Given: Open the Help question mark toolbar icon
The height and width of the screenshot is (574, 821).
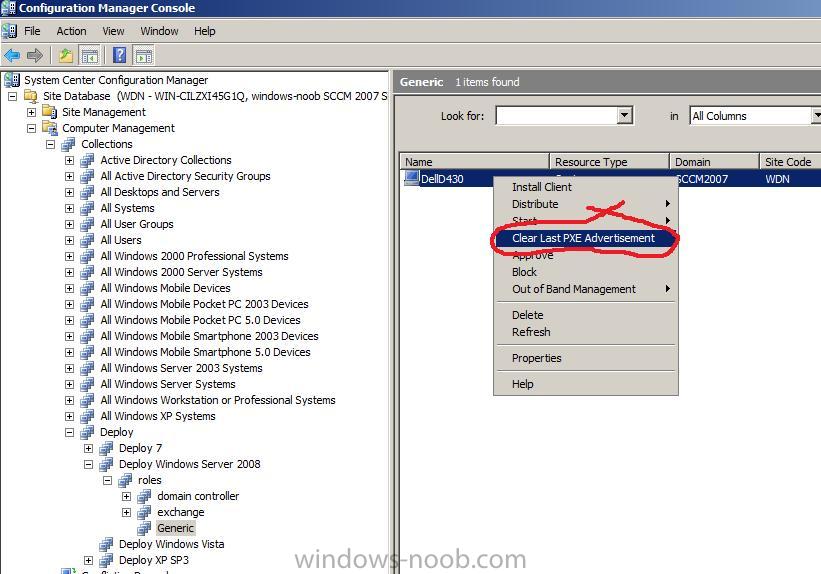Looking at the screenshot, I should tap(119, 55).
